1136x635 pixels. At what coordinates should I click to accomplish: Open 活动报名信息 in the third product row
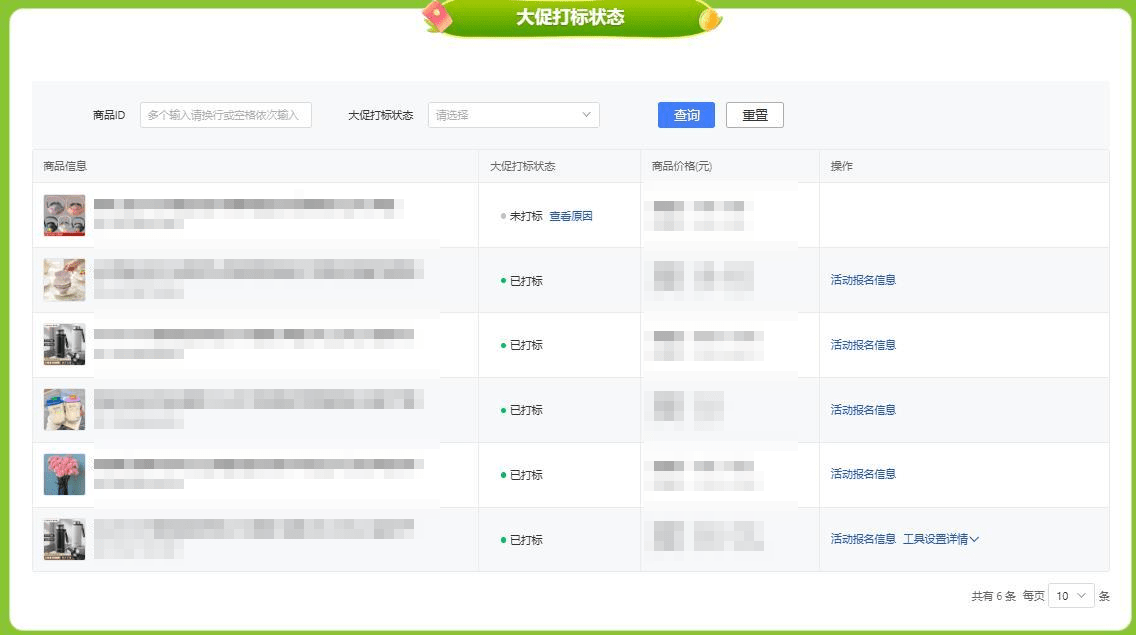pyautogui.click(x=863, y=345)
